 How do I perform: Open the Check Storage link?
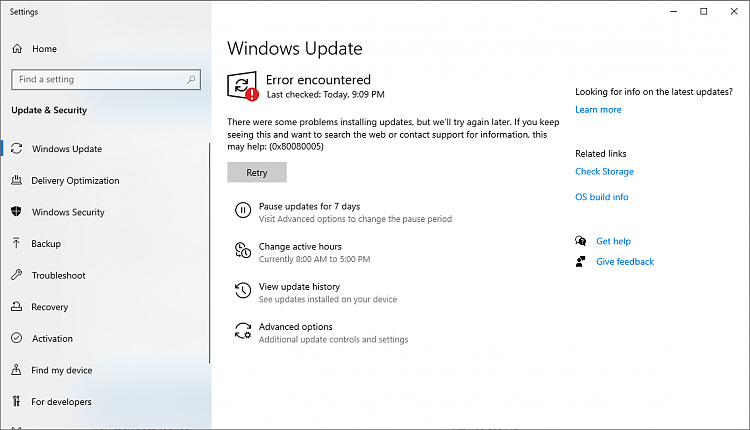coord(604,171)
